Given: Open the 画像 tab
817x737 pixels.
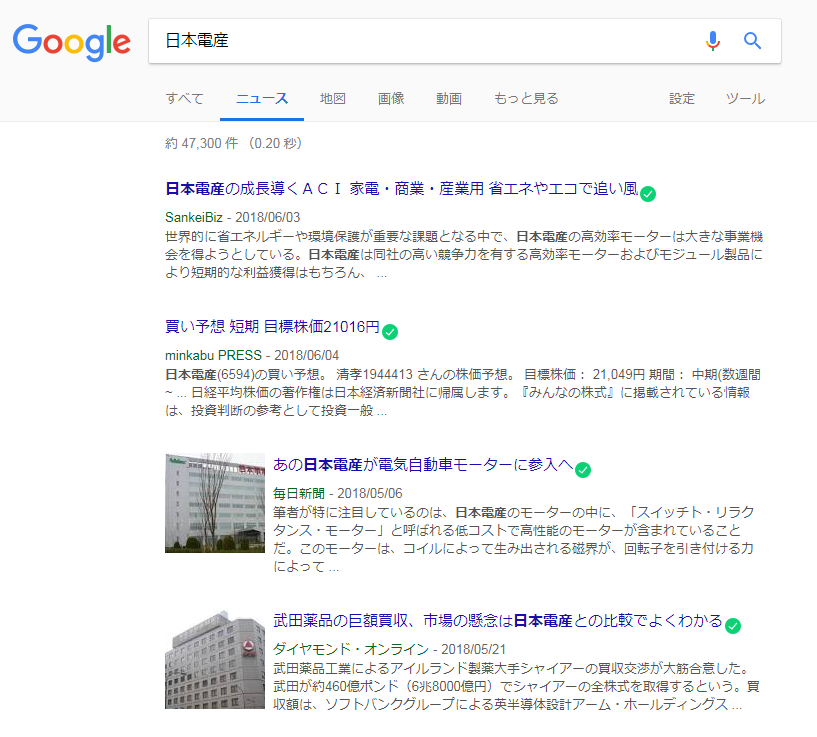Looking at the screenshot, I should click(391, 99).
